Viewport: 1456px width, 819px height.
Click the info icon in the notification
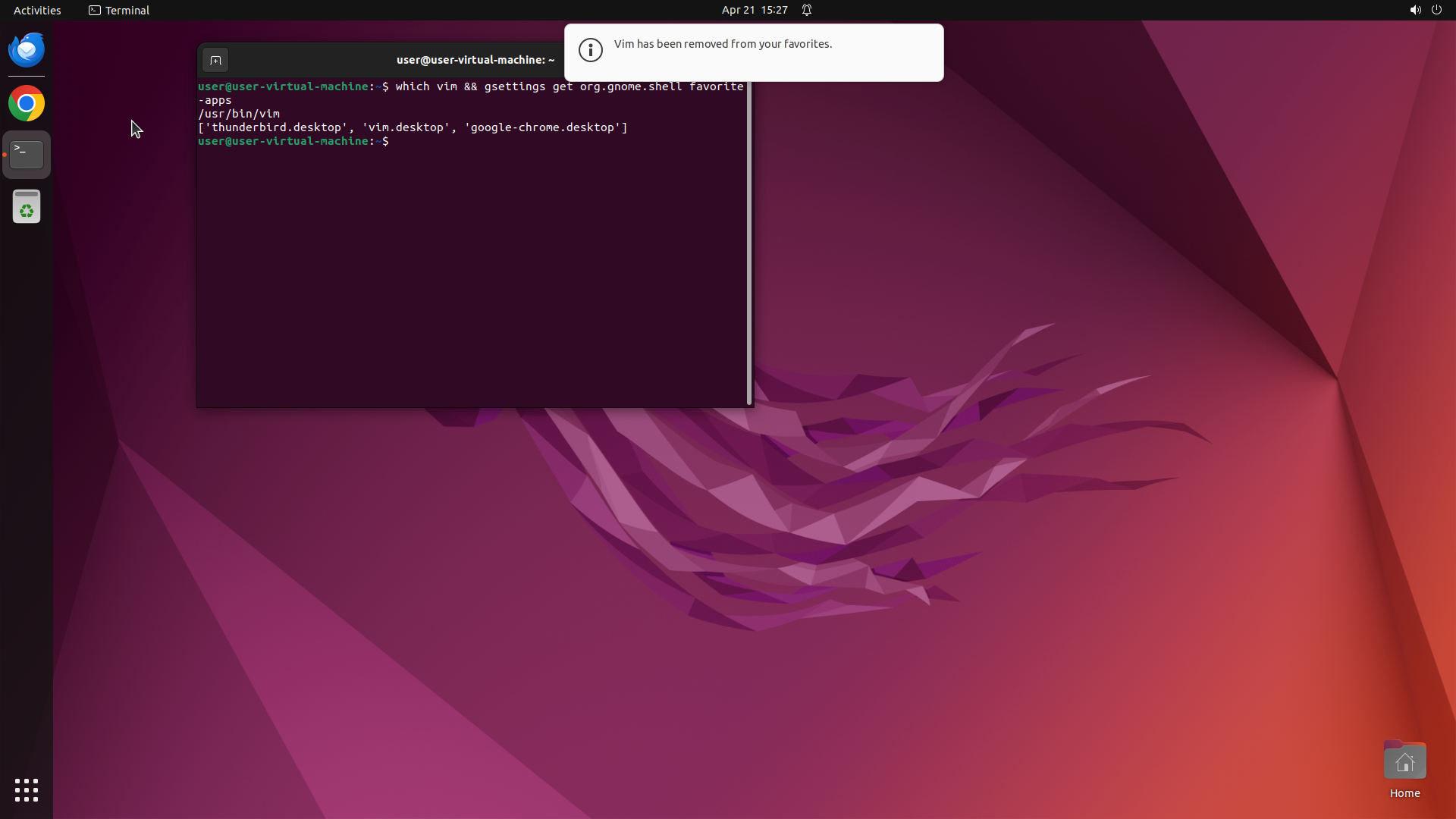pos(590,50)
